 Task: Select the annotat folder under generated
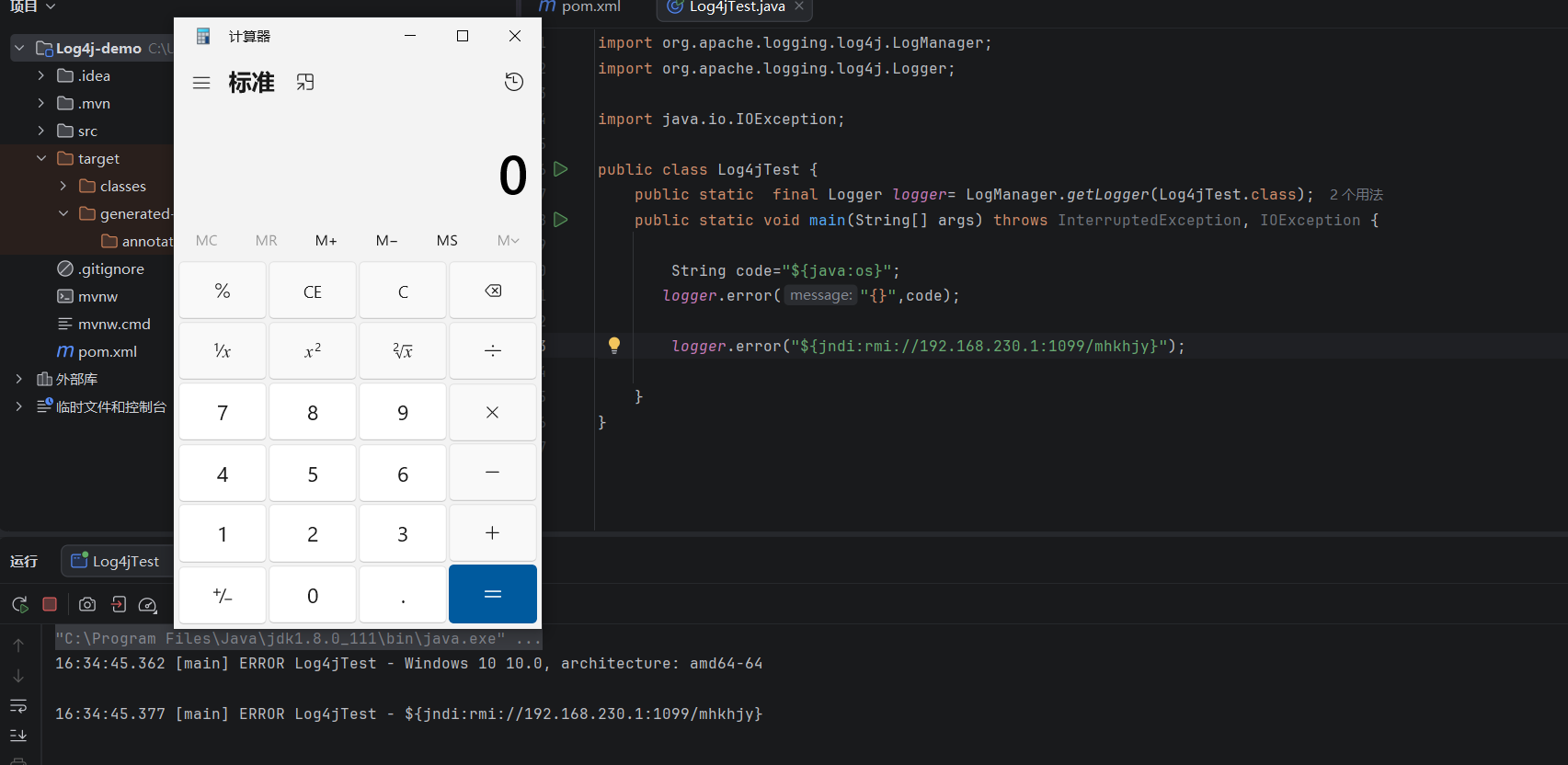point(137,241)
